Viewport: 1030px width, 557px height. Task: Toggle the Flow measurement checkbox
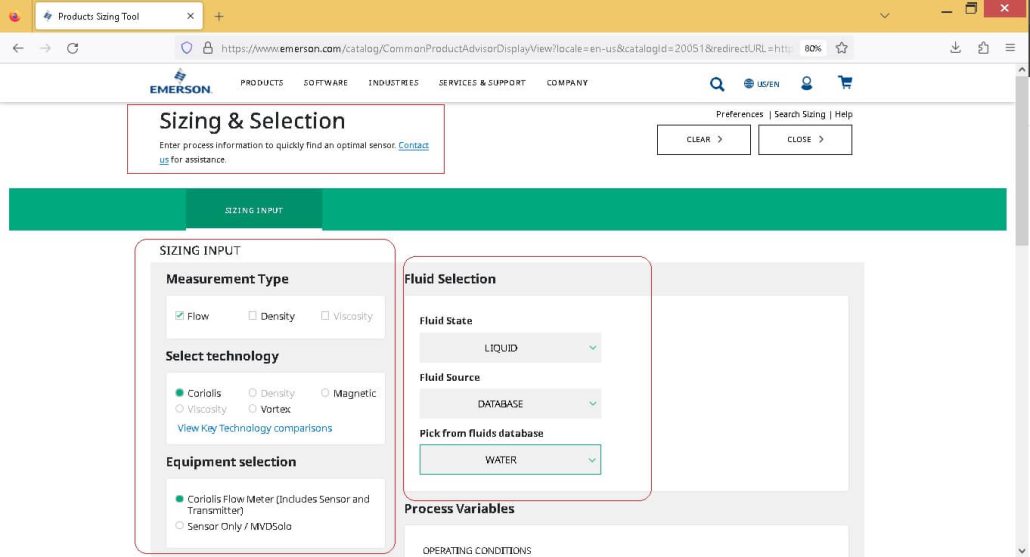(x=179, y=316)
